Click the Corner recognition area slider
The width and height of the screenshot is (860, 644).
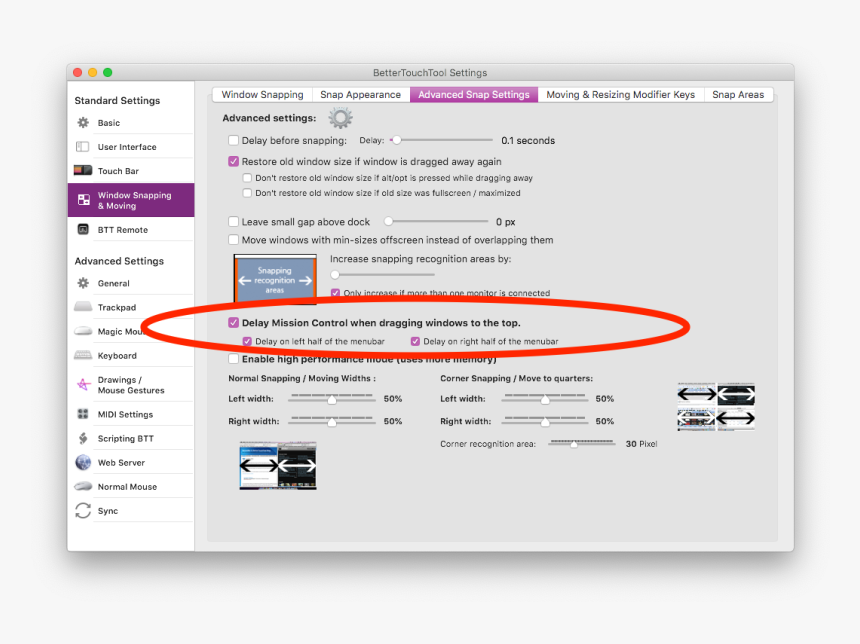tap(582, 443)
